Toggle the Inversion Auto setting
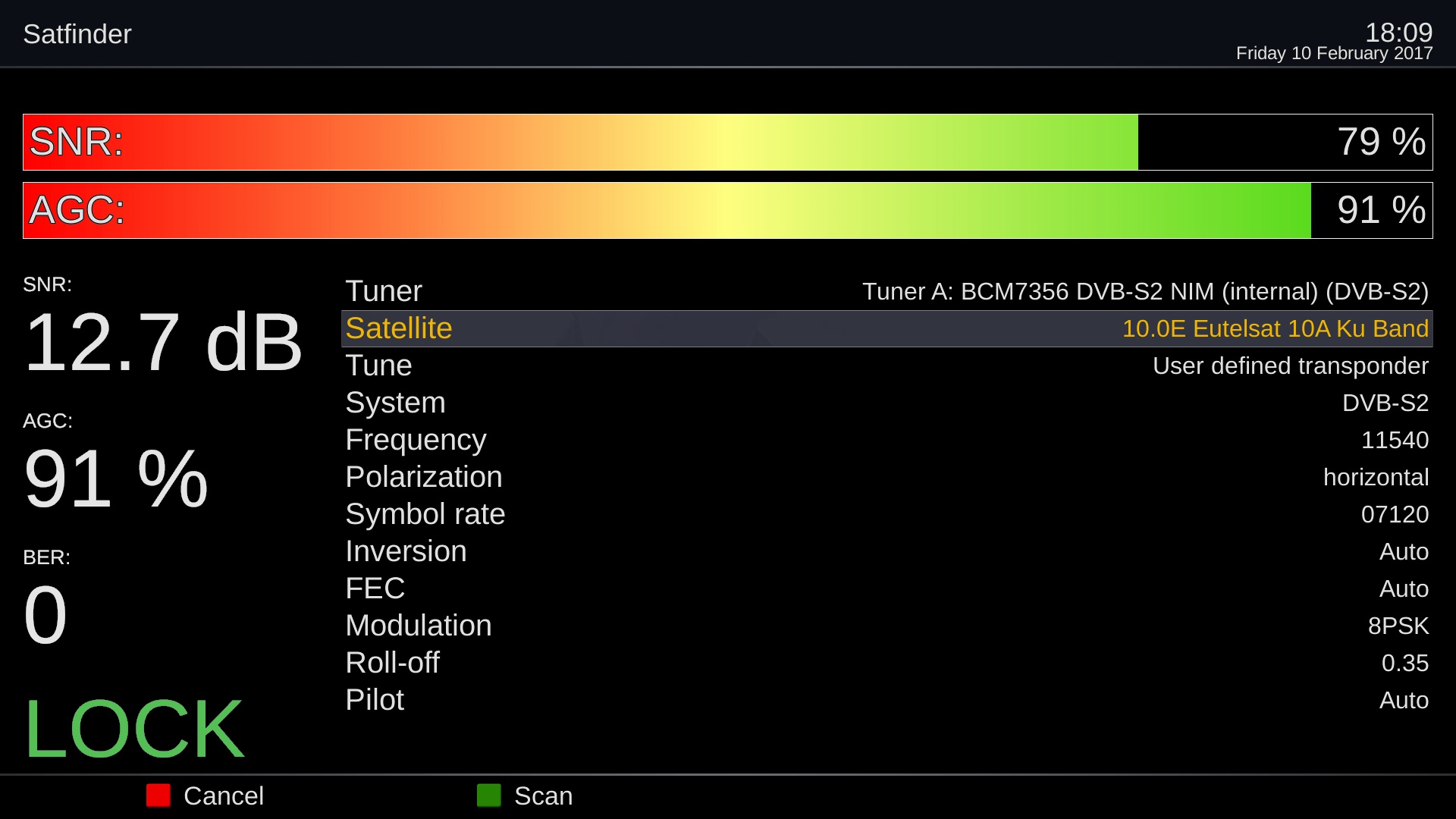1456x819 pixels. pos(1403,551)
